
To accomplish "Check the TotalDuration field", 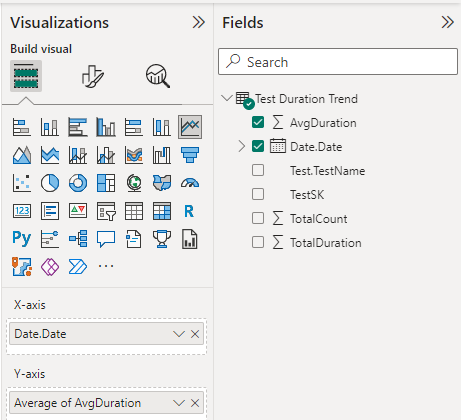I will click(258, 242).
